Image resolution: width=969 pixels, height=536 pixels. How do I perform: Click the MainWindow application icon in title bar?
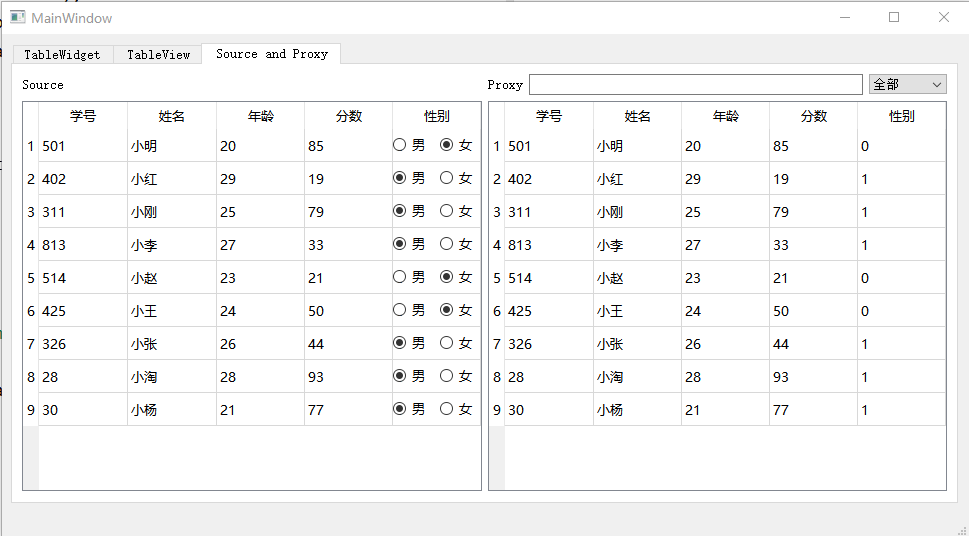(18, 17)
